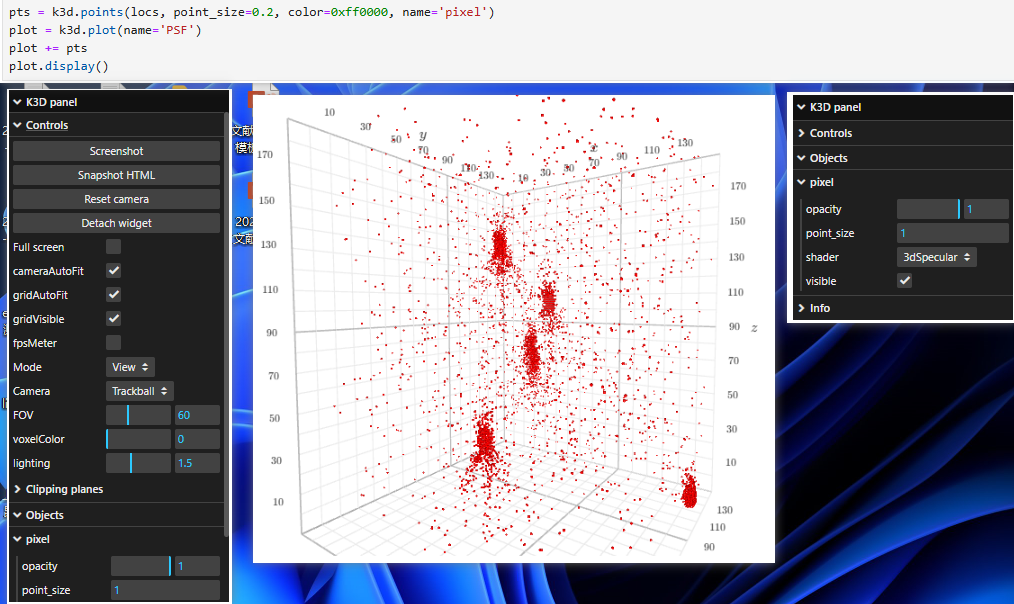1014x604 pixels.
Task: Toggle pixel visible checkbox in right panel
Action: tap(904, 281)
